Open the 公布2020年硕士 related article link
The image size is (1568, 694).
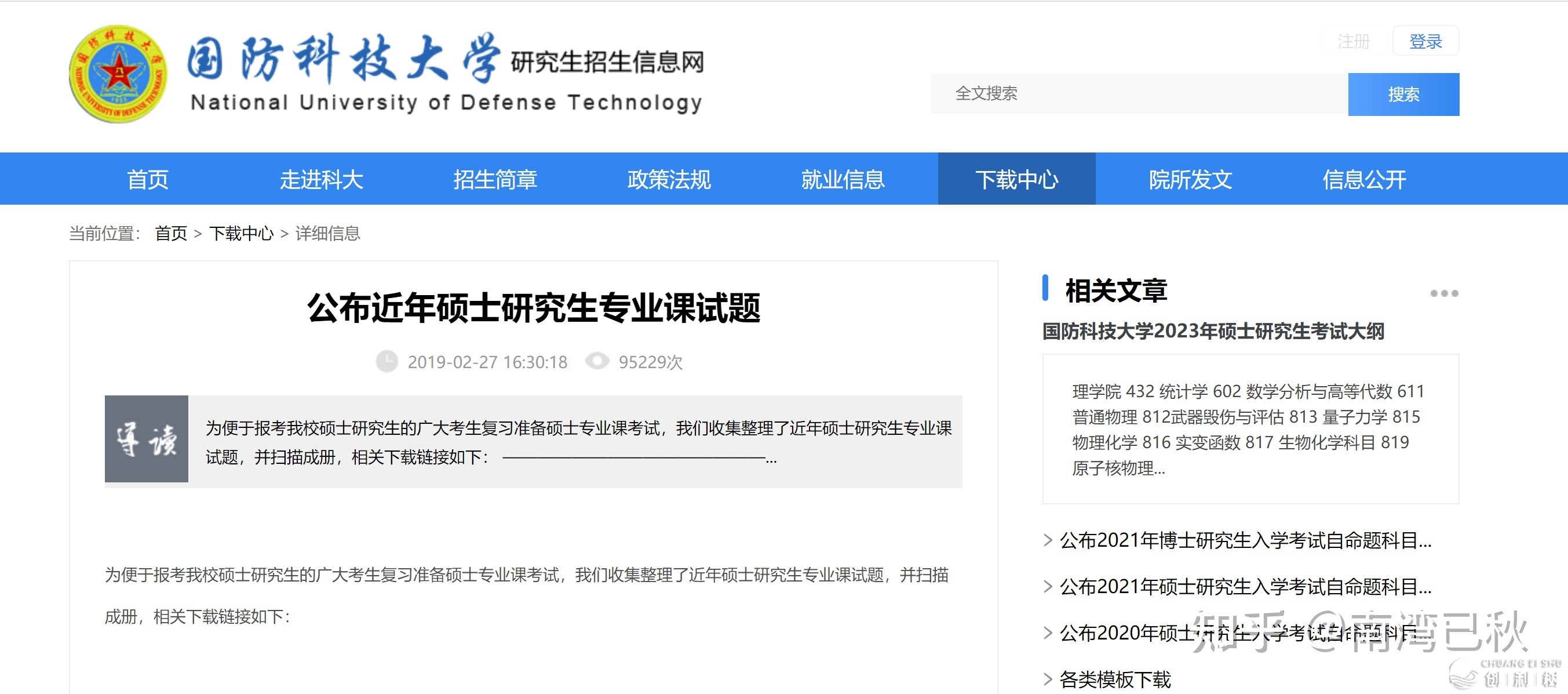coord(1245,633)
